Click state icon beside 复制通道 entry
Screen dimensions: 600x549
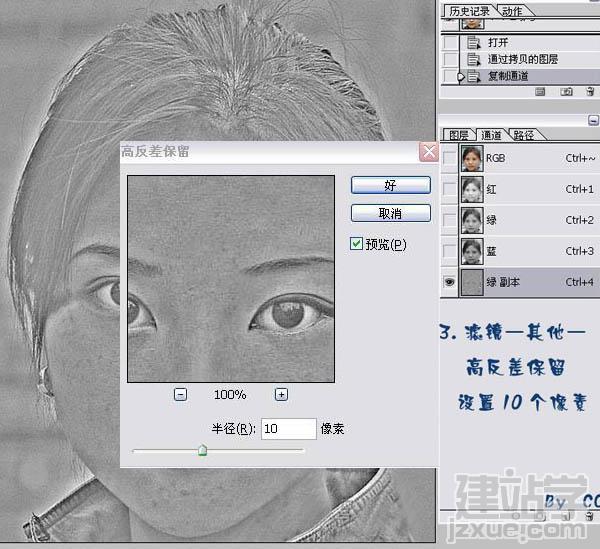pyautogui.click(x=474, y=76)
